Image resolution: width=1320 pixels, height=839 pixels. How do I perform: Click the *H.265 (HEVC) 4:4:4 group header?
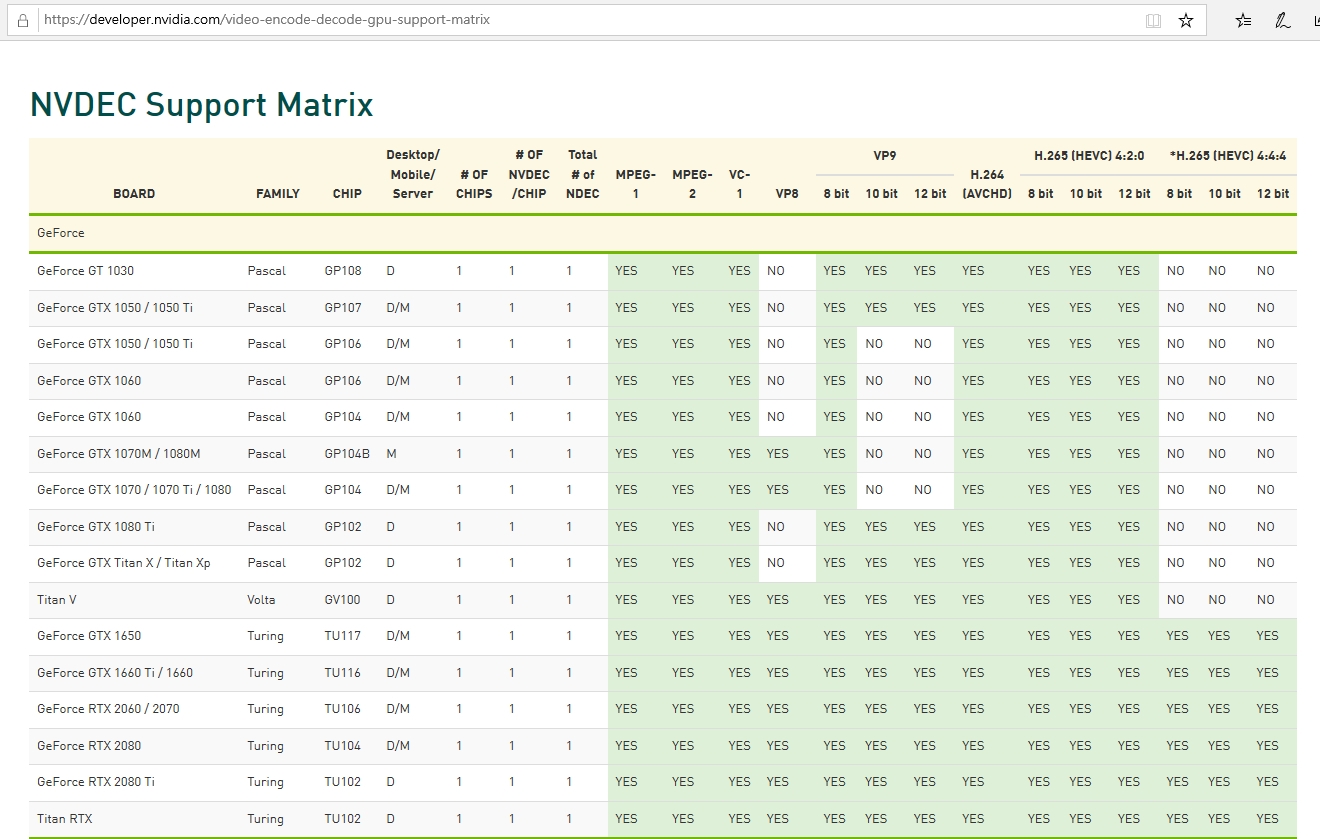coord(1228,155)
